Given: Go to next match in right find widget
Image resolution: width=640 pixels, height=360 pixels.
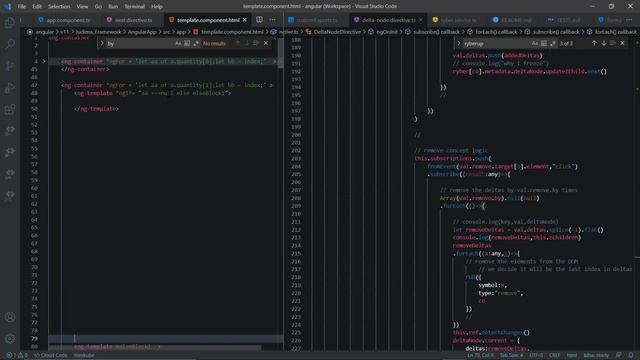Looking at the screenshot, I should coord(604,43).
